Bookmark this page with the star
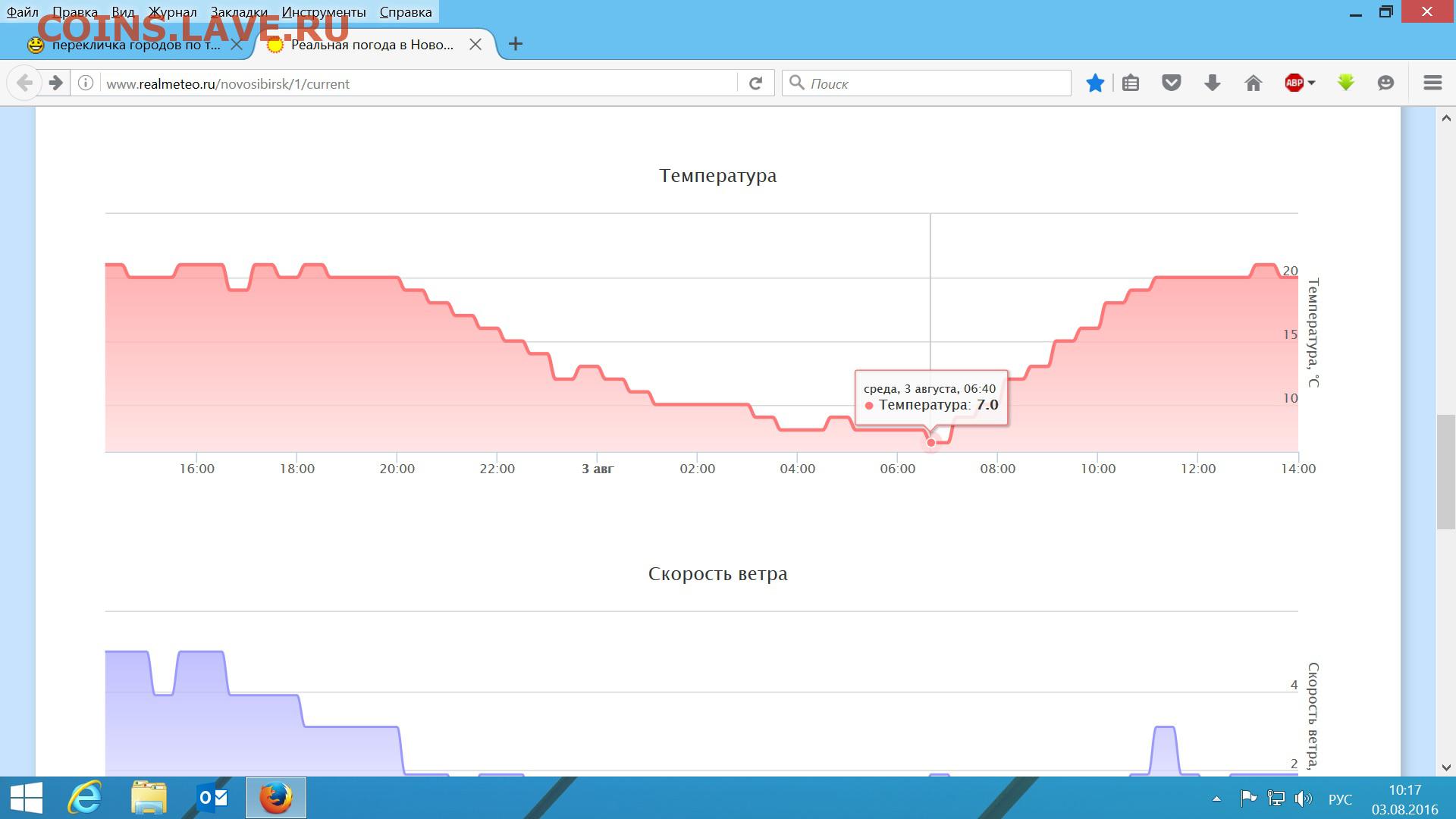 [x=1095, y=83]
